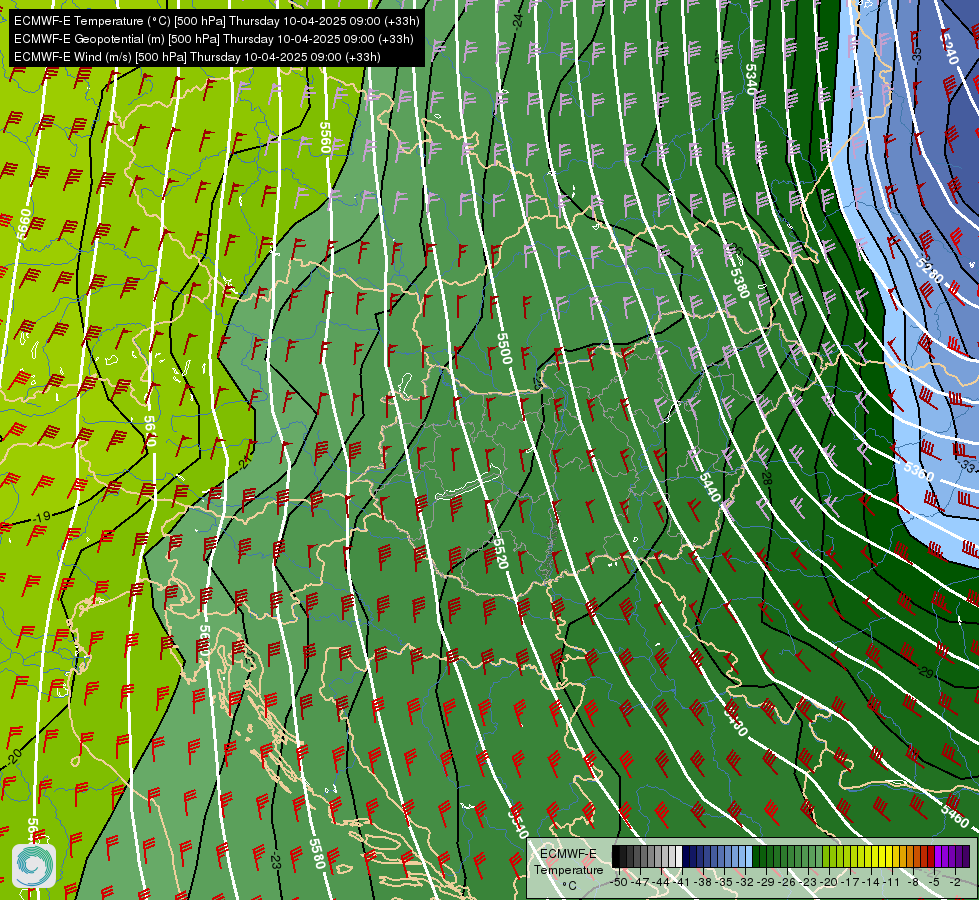Click the light blue -32 legend swatch

click(x=749, y=856)
